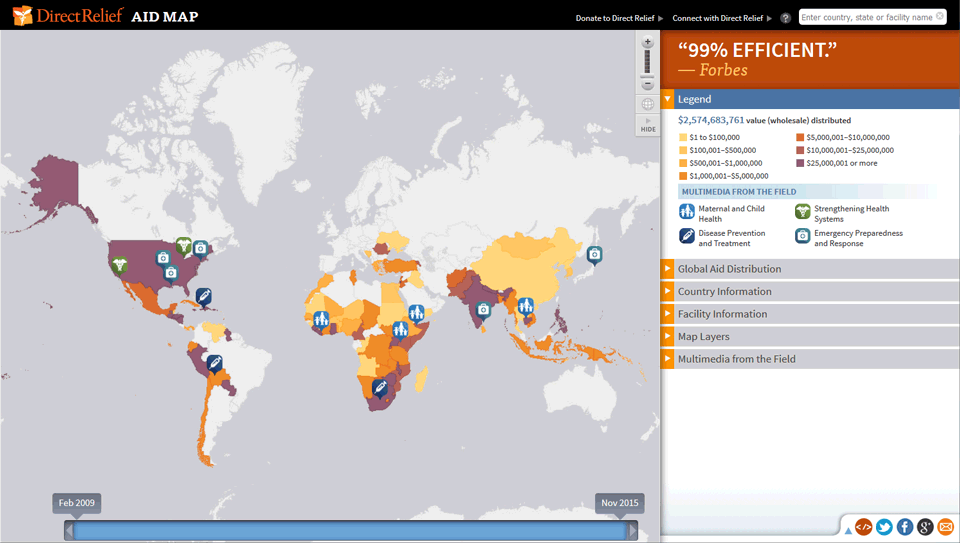
Task: Open disease prevention marker in South Africa
Action: (x=380, y=388)
